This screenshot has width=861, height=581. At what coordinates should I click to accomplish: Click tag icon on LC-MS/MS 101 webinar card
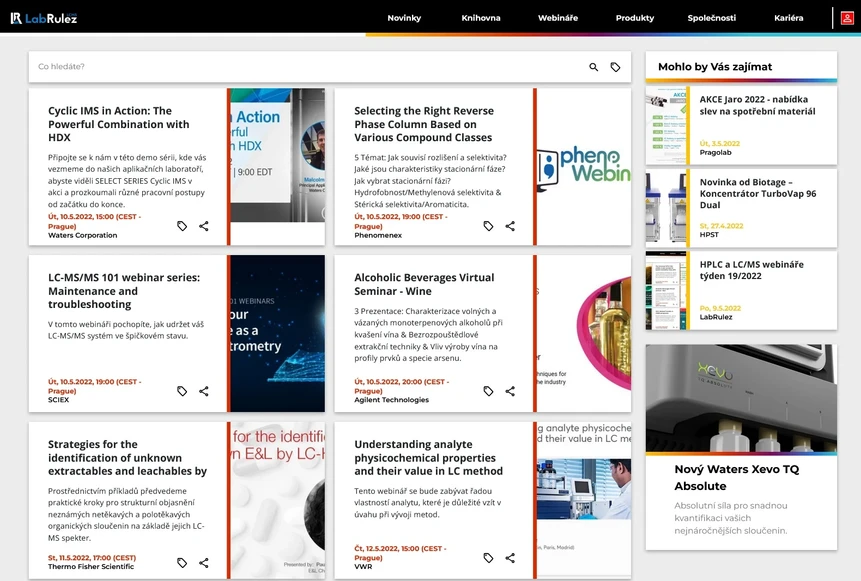182,391
